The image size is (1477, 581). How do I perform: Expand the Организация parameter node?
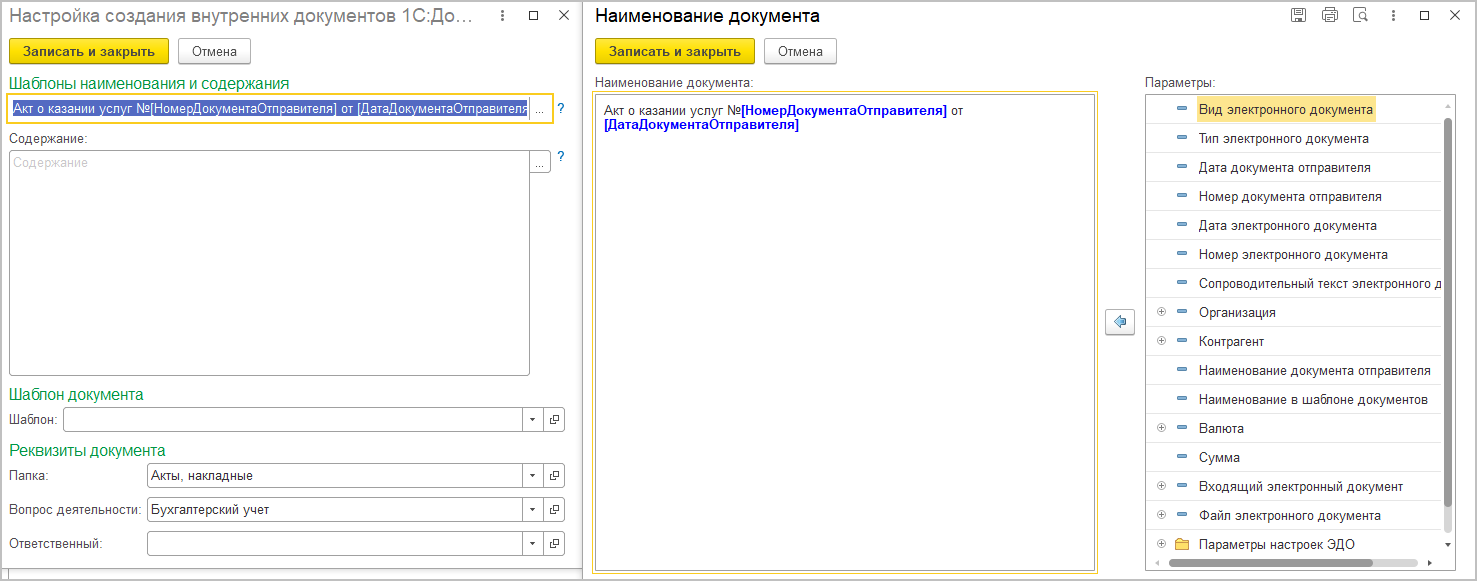pos(1161,312)
